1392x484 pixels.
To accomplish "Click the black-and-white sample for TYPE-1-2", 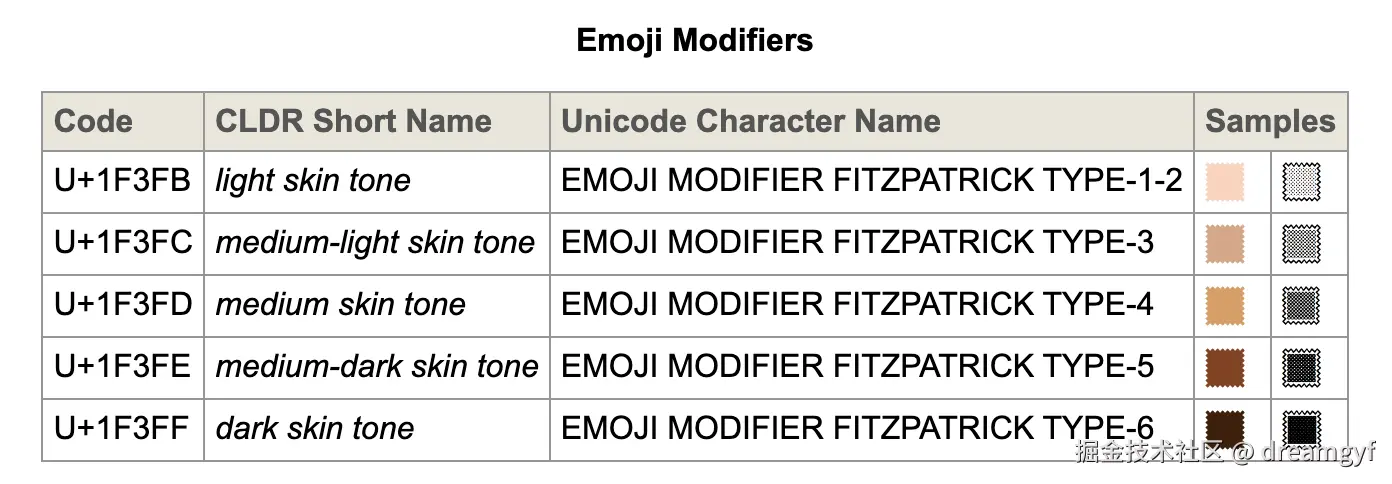I will 1301,182.
